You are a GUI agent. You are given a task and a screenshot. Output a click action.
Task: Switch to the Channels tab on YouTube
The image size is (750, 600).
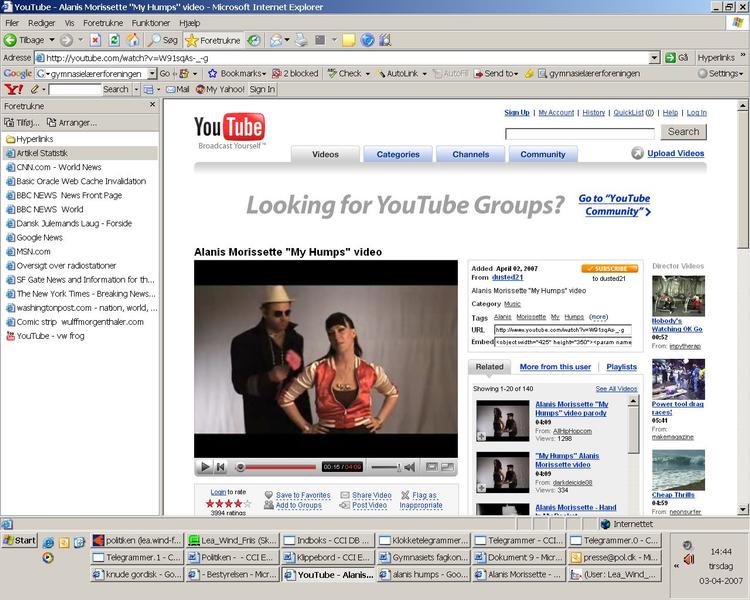[x=471, y=154]
